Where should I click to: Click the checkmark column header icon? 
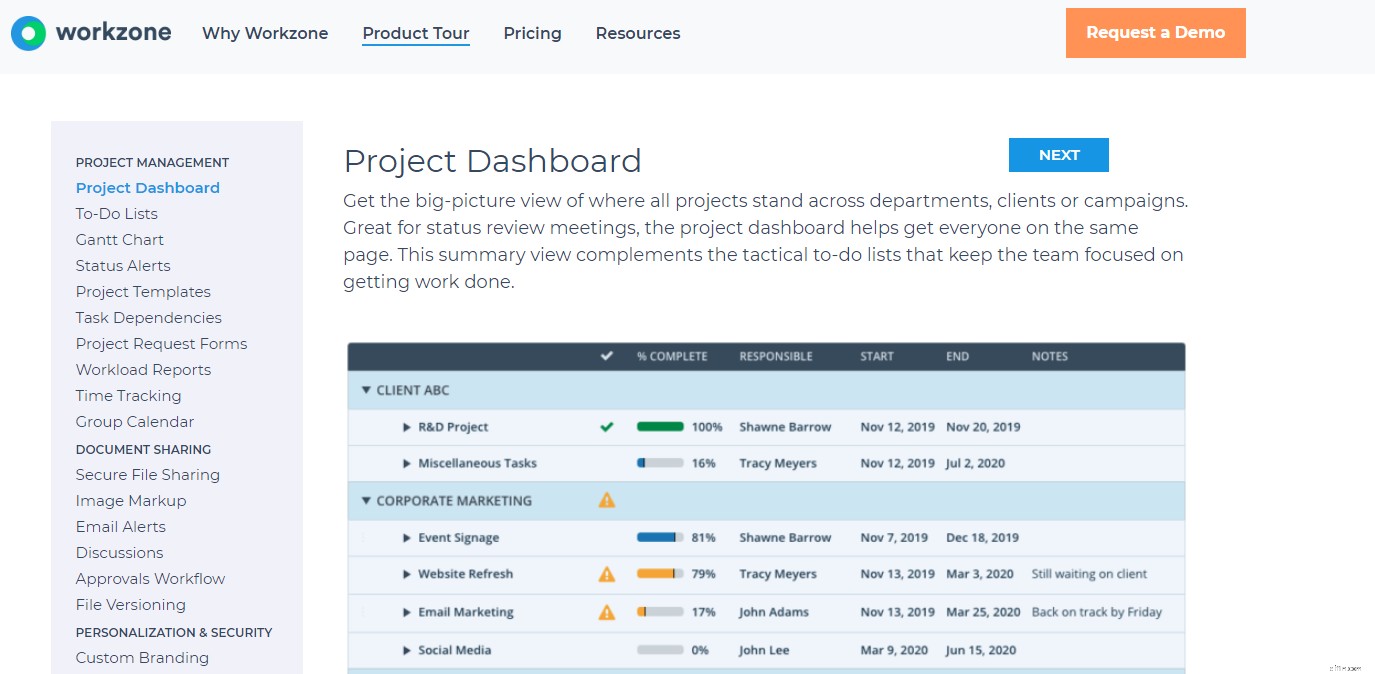(x=606, y=356)
